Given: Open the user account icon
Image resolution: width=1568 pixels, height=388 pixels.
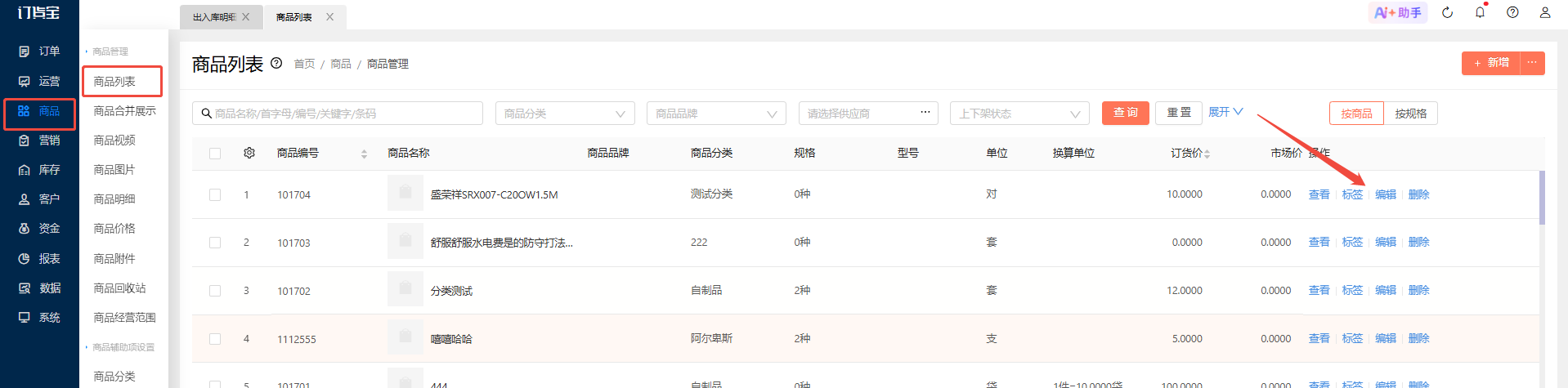Looking at the screenshot, I should [x=1545, y=12].
